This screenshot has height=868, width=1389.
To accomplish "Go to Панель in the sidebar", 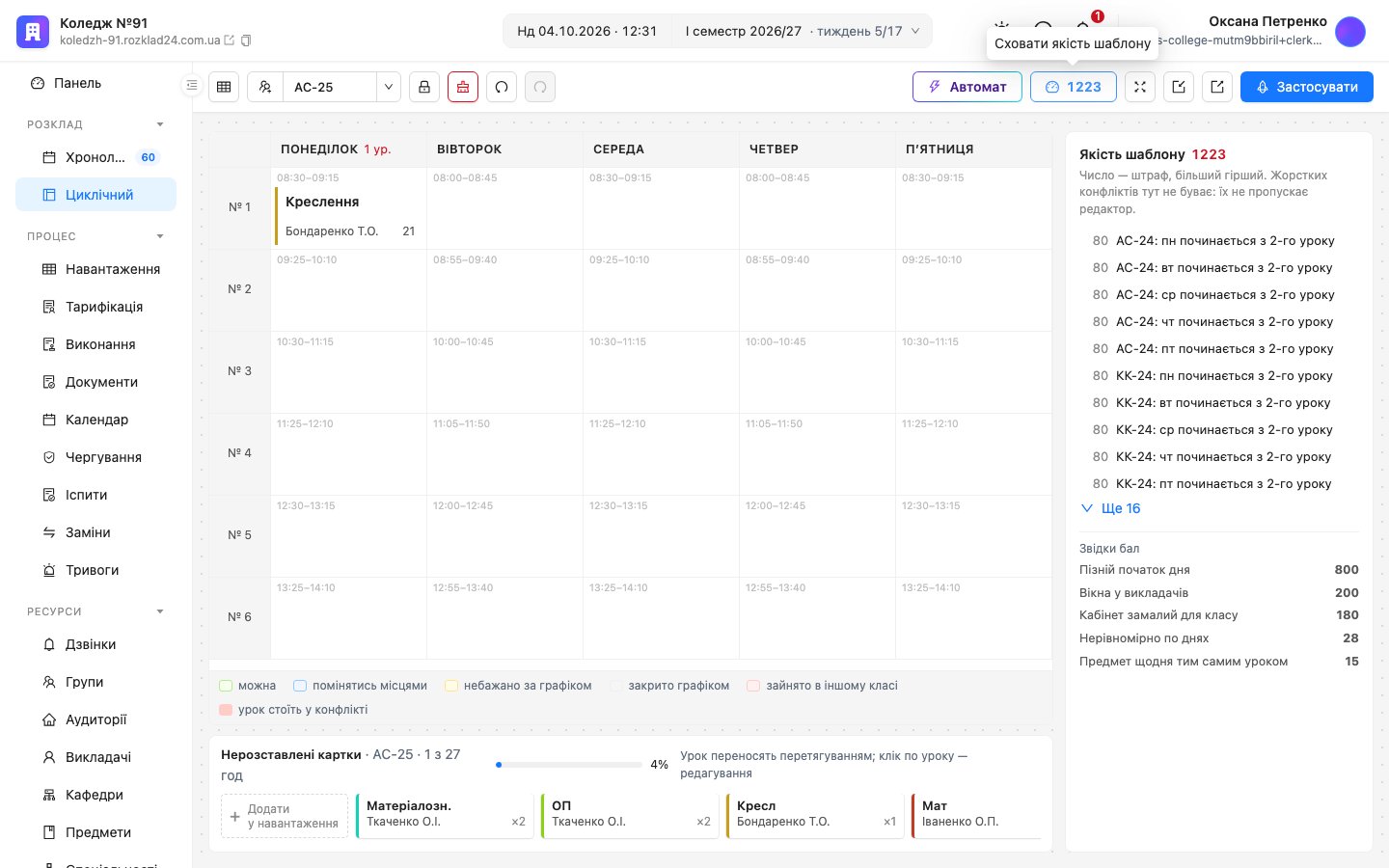I will [95, 83].
